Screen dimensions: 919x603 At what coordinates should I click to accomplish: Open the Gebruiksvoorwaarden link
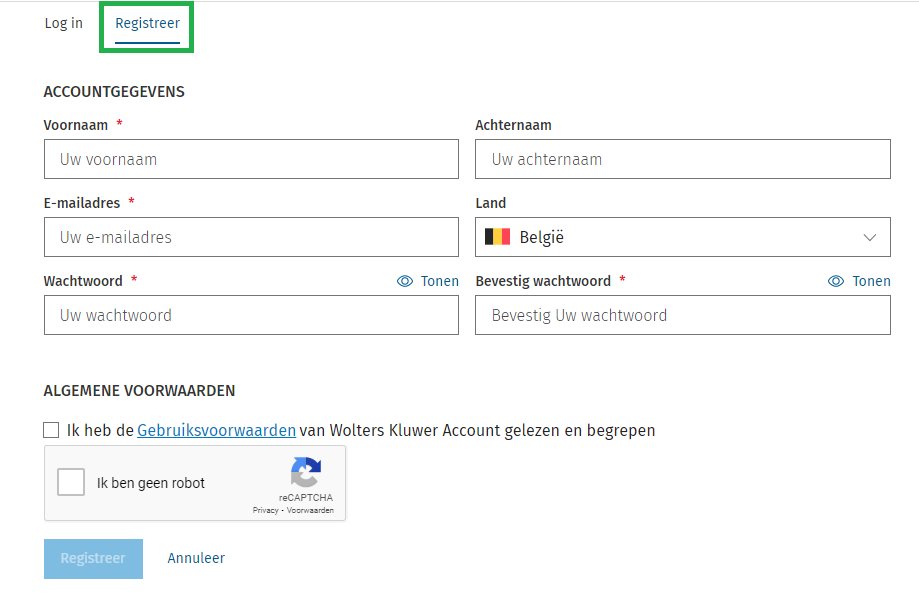[x=216, y=429]
